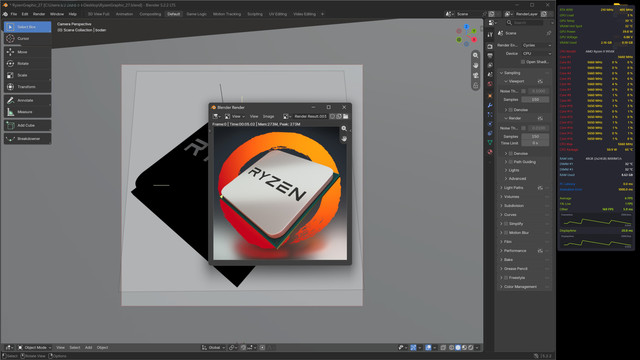Click hand icon in Blender Render window
The height and width of the screenshot is (360, 640).
click(344, 139)
